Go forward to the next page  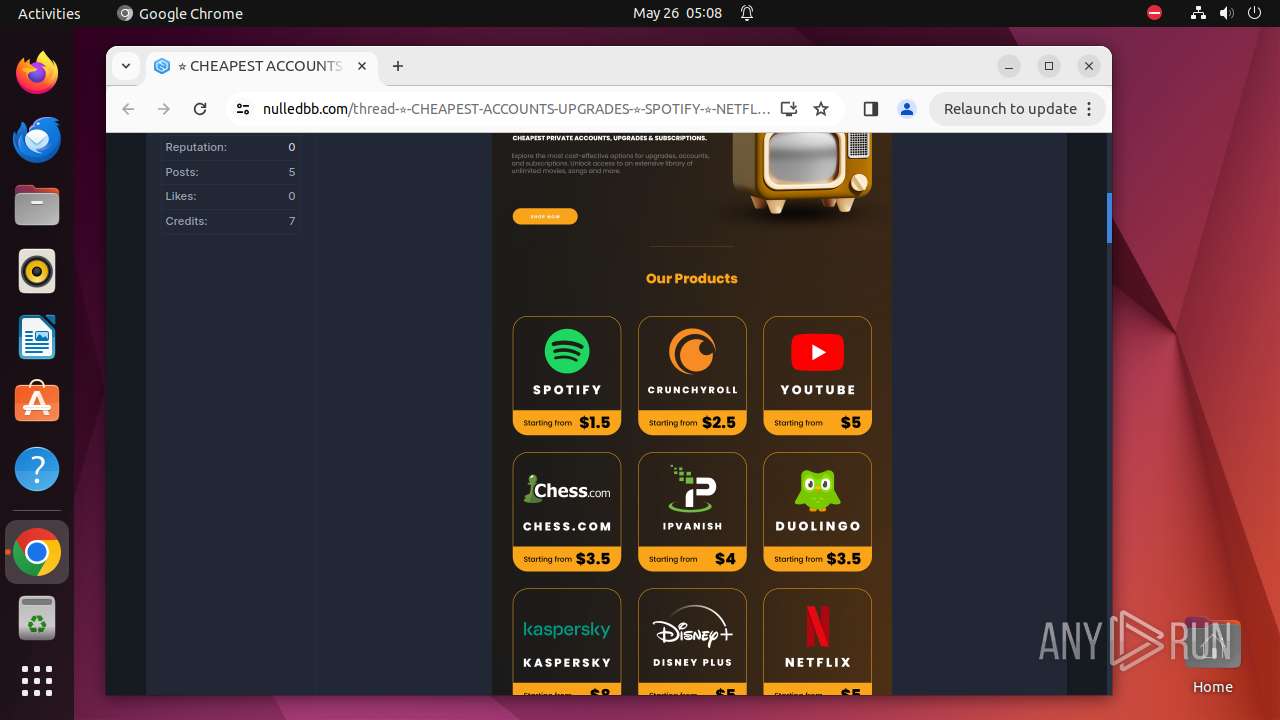point(164,109)
